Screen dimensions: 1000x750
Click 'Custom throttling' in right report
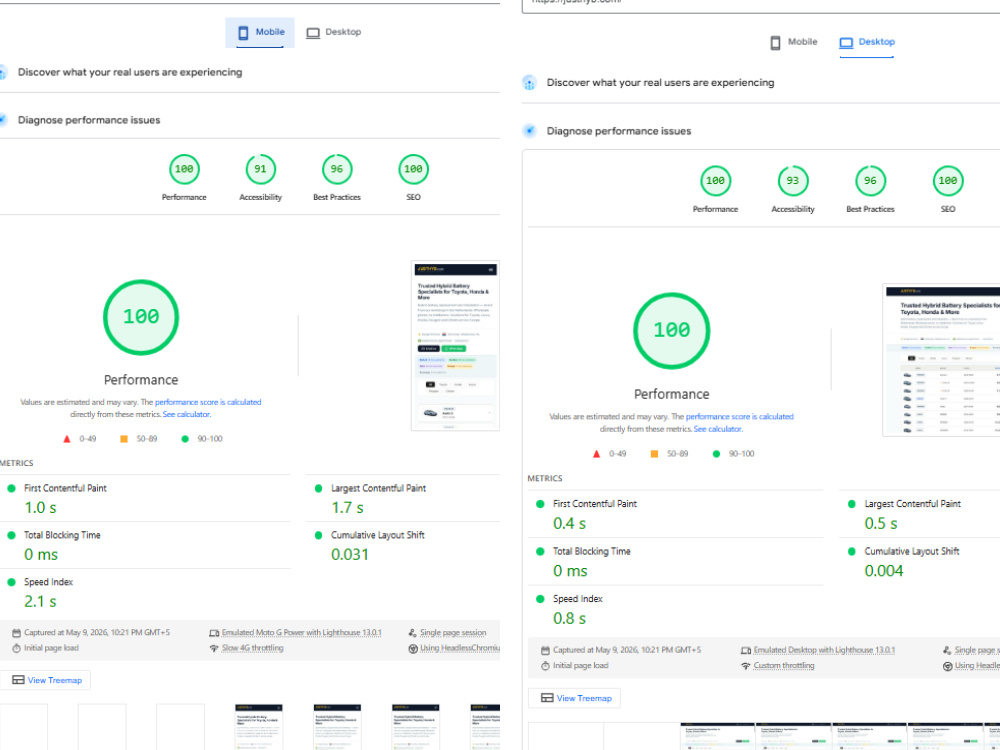pos(784,665)
